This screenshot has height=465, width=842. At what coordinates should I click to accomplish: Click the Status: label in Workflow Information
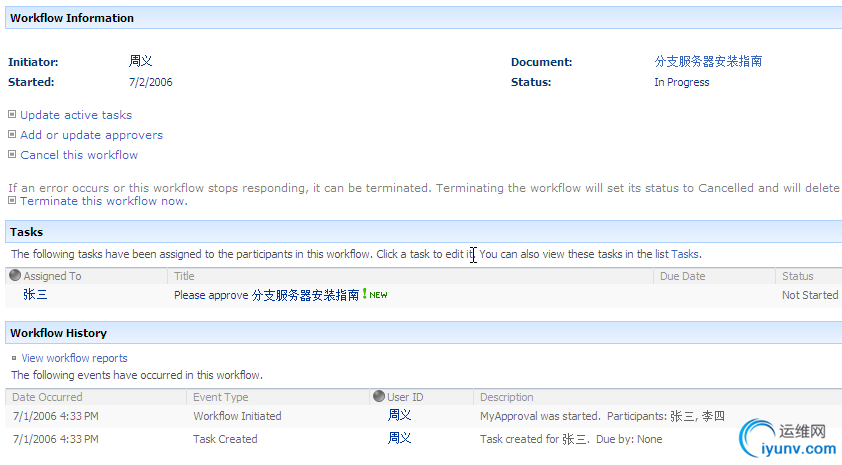click(531, 82)
